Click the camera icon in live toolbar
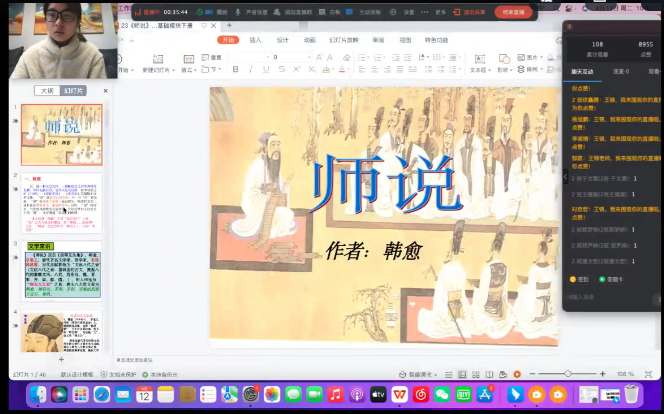The image size is (664, 414). [208, 12]
